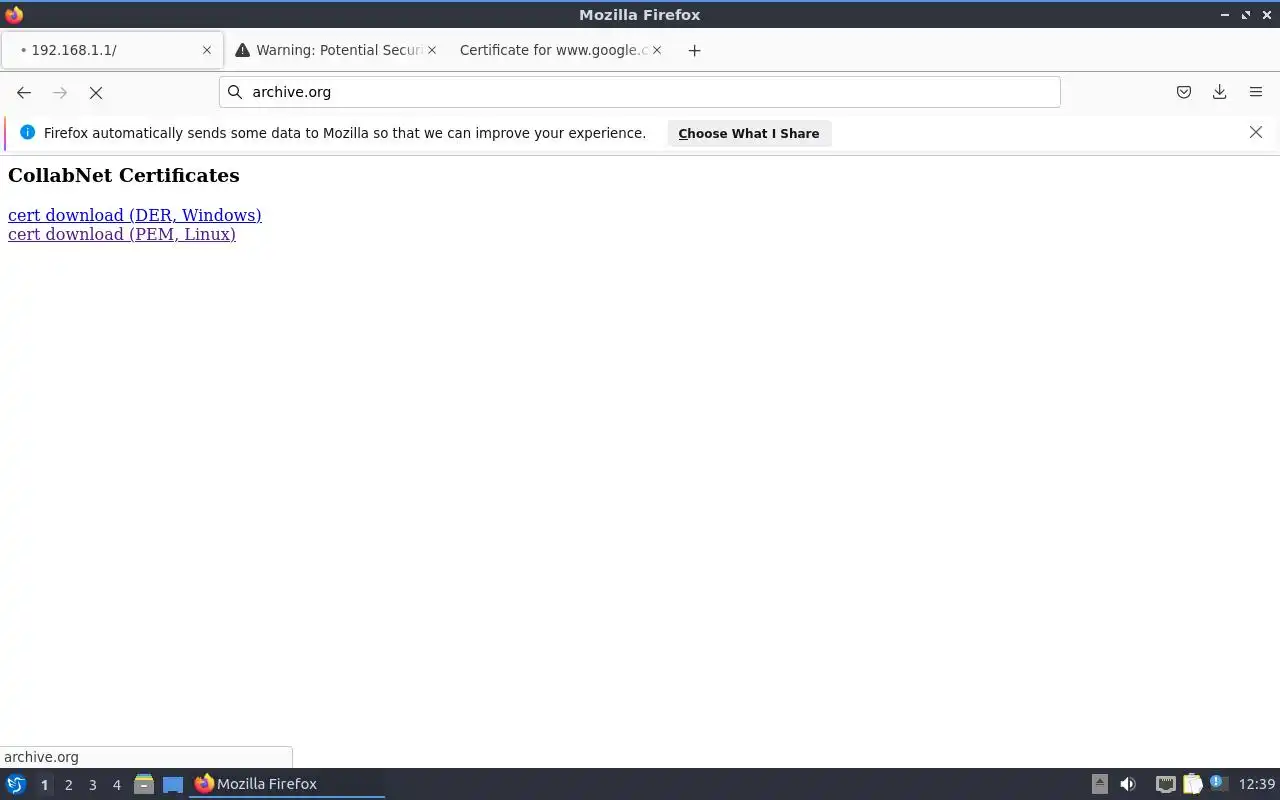Switch to workspace 2
The width and height of the screenshot is (1280, 800).
(x=68, y=785)
